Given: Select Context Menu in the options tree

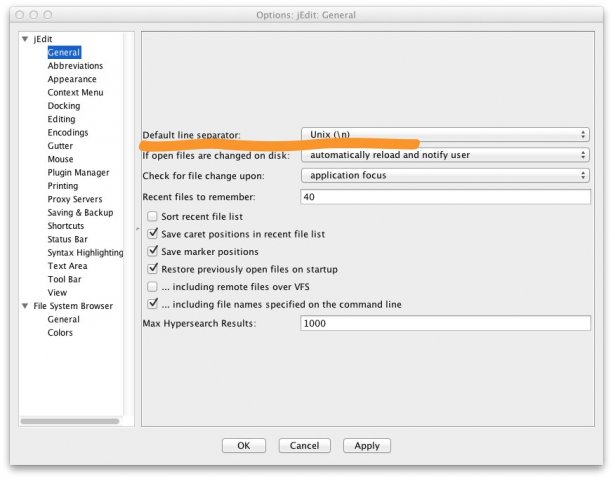Looking at the screenshot, I should tap(75, 92).
